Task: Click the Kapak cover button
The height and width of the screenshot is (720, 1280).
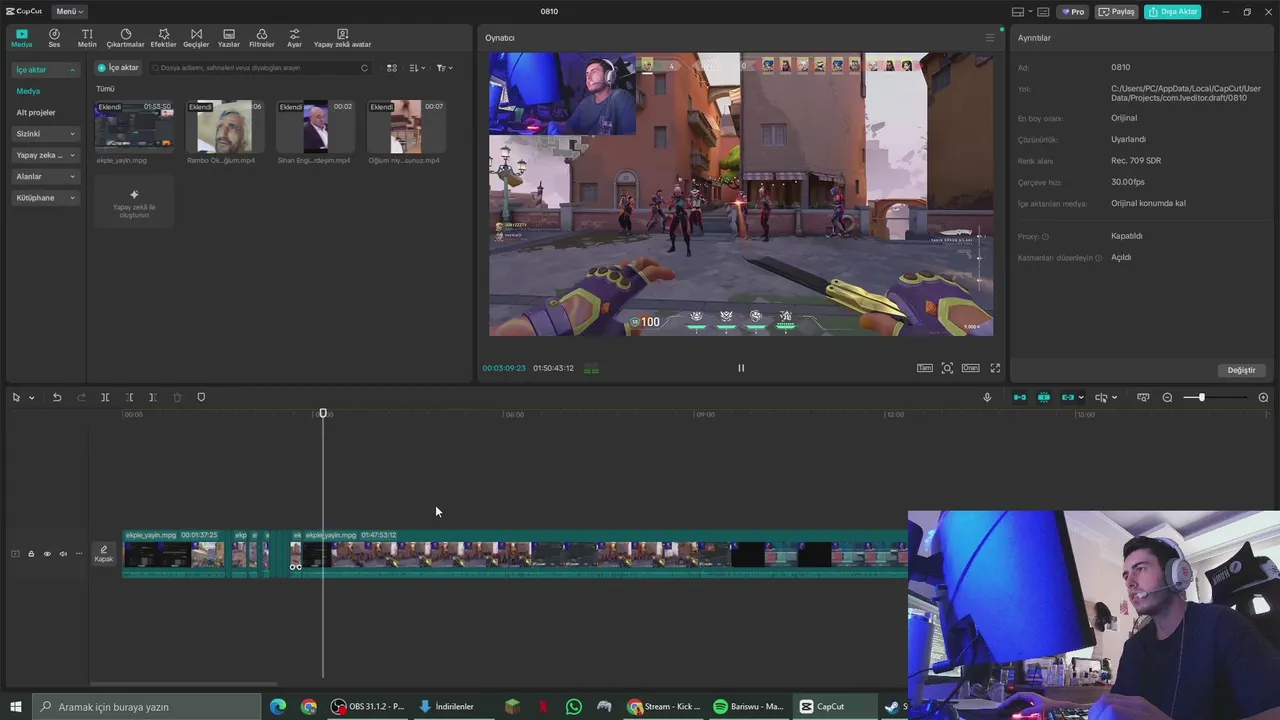Action: 103,554
